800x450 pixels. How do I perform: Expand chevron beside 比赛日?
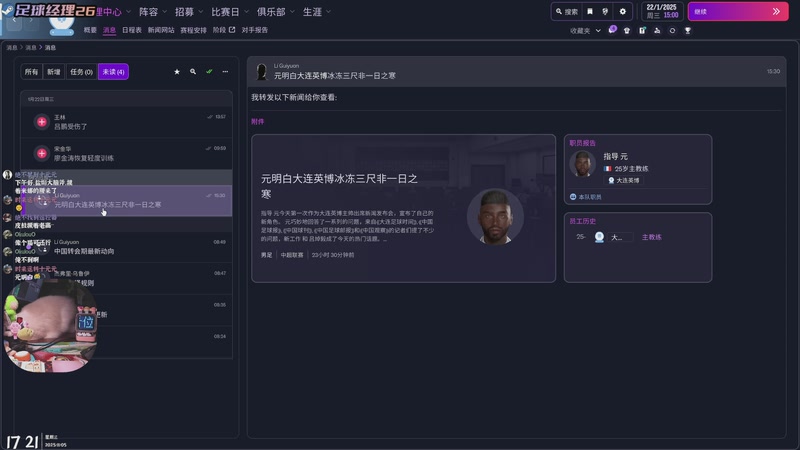246,11
